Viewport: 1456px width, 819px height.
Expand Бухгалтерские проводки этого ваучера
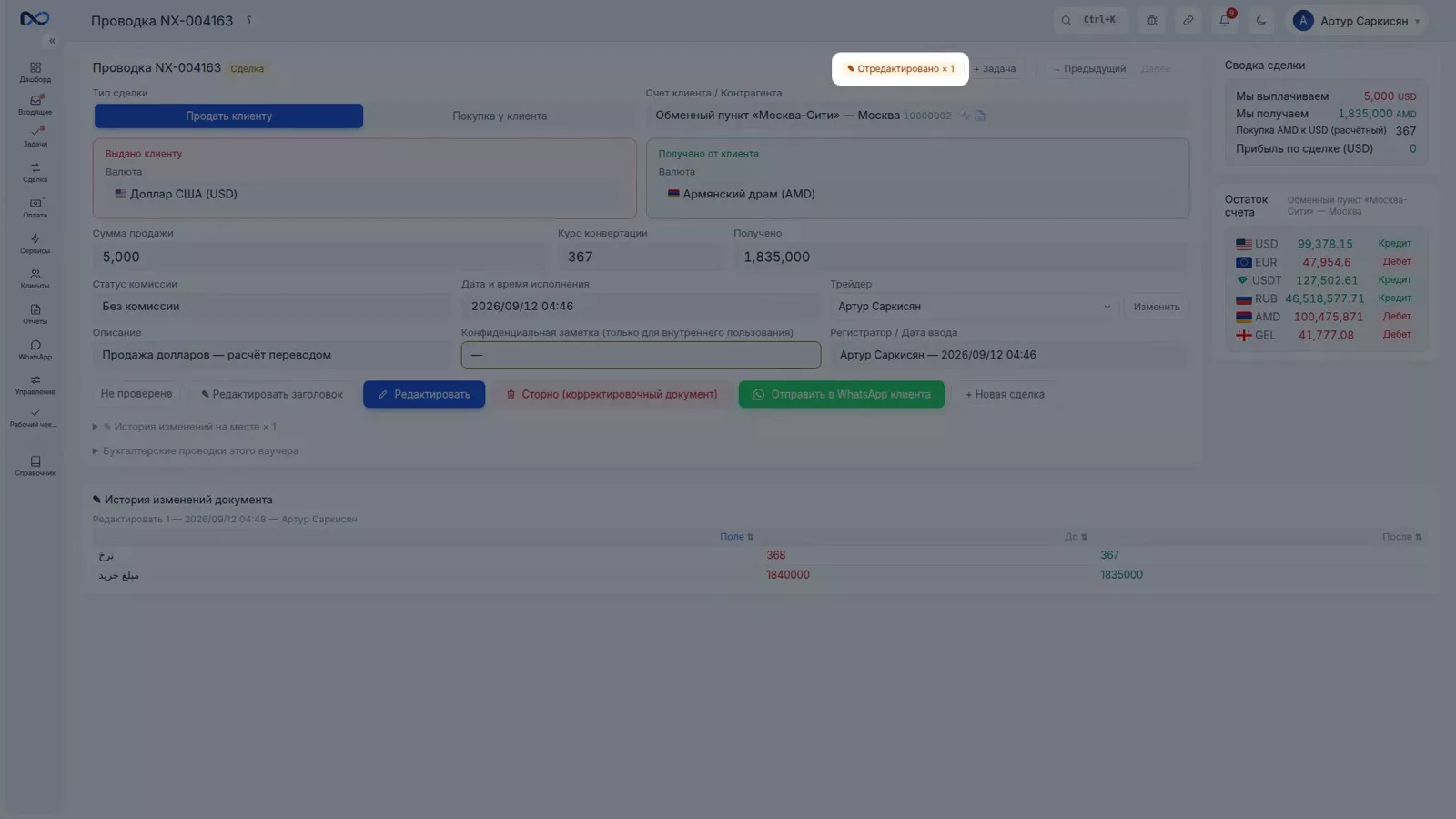click(196, 451)
